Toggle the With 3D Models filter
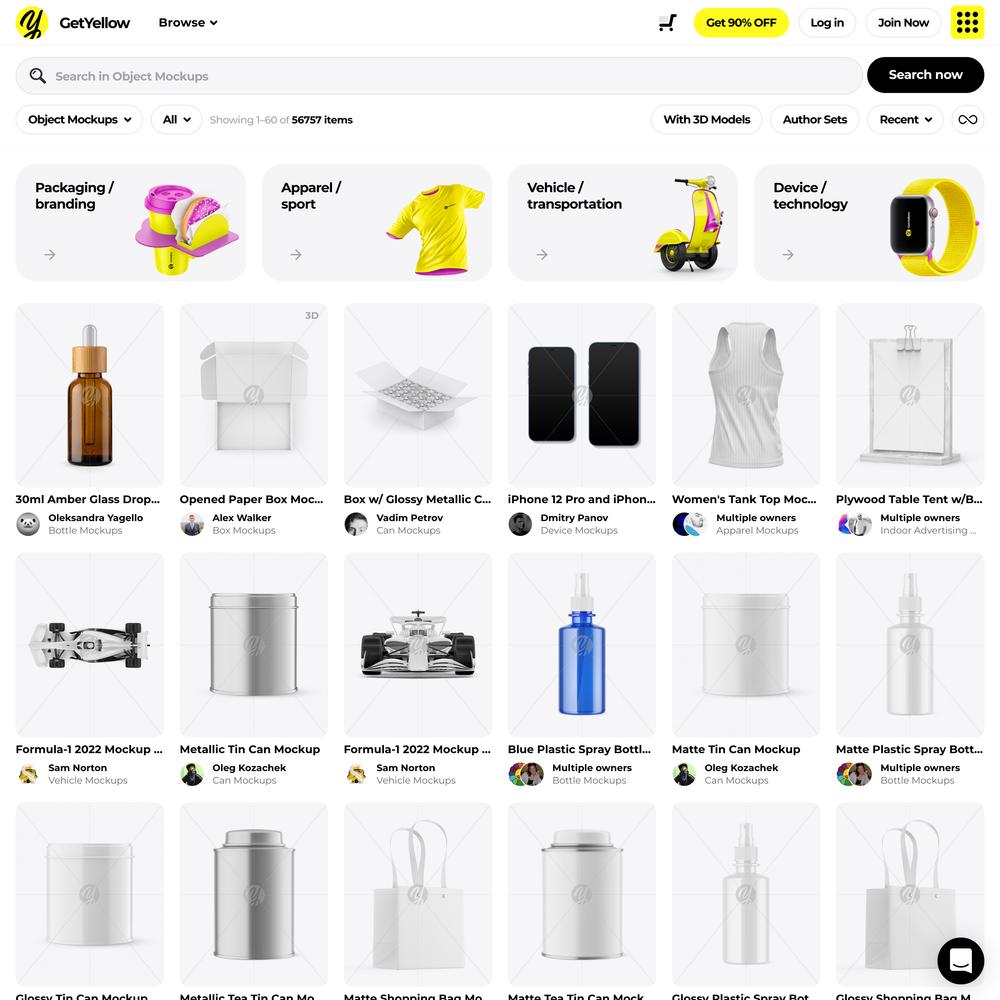The height and width of the screenshot is (1000, 1000). pos(707,119)
